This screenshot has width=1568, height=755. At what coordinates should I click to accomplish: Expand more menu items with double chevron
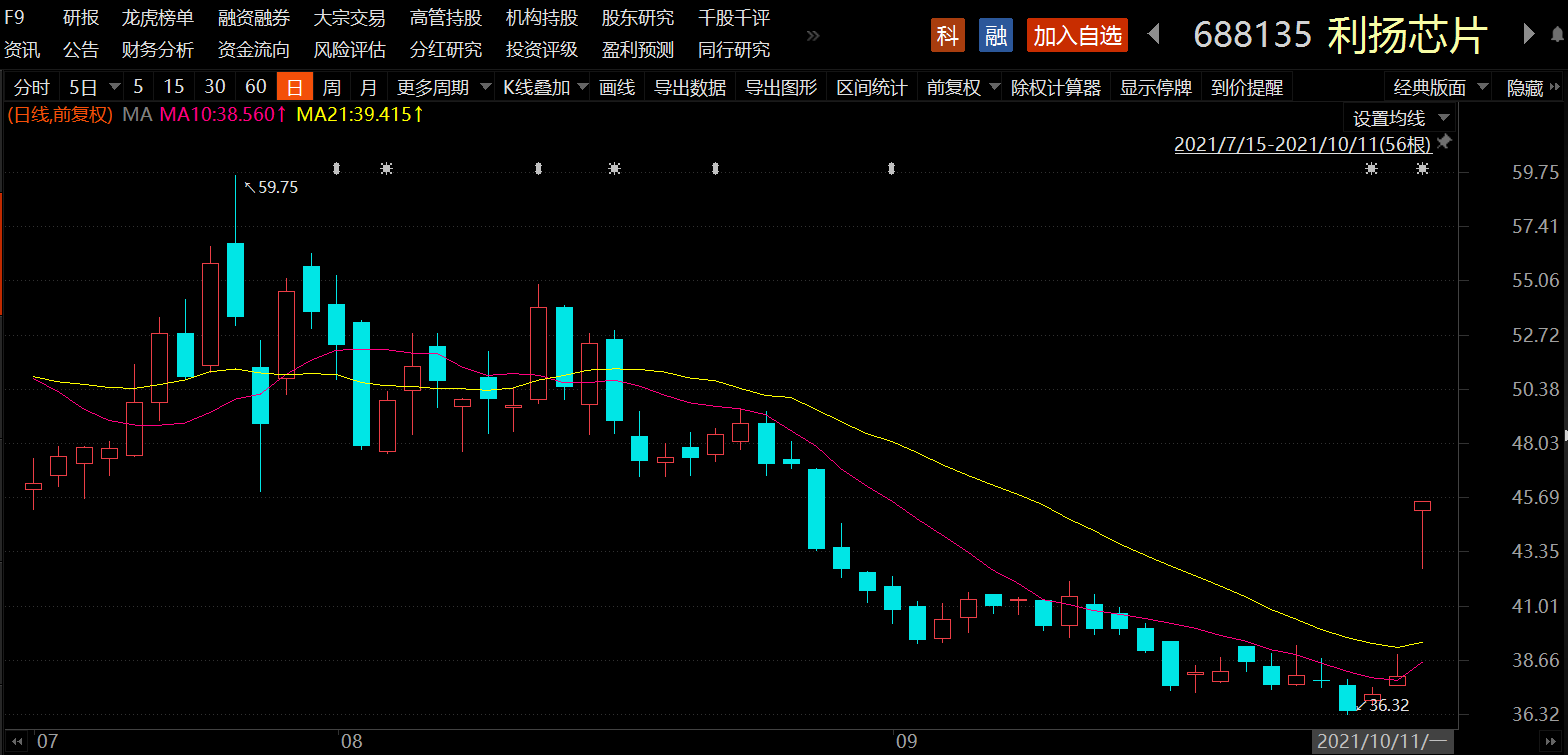[x=813, y=36]
